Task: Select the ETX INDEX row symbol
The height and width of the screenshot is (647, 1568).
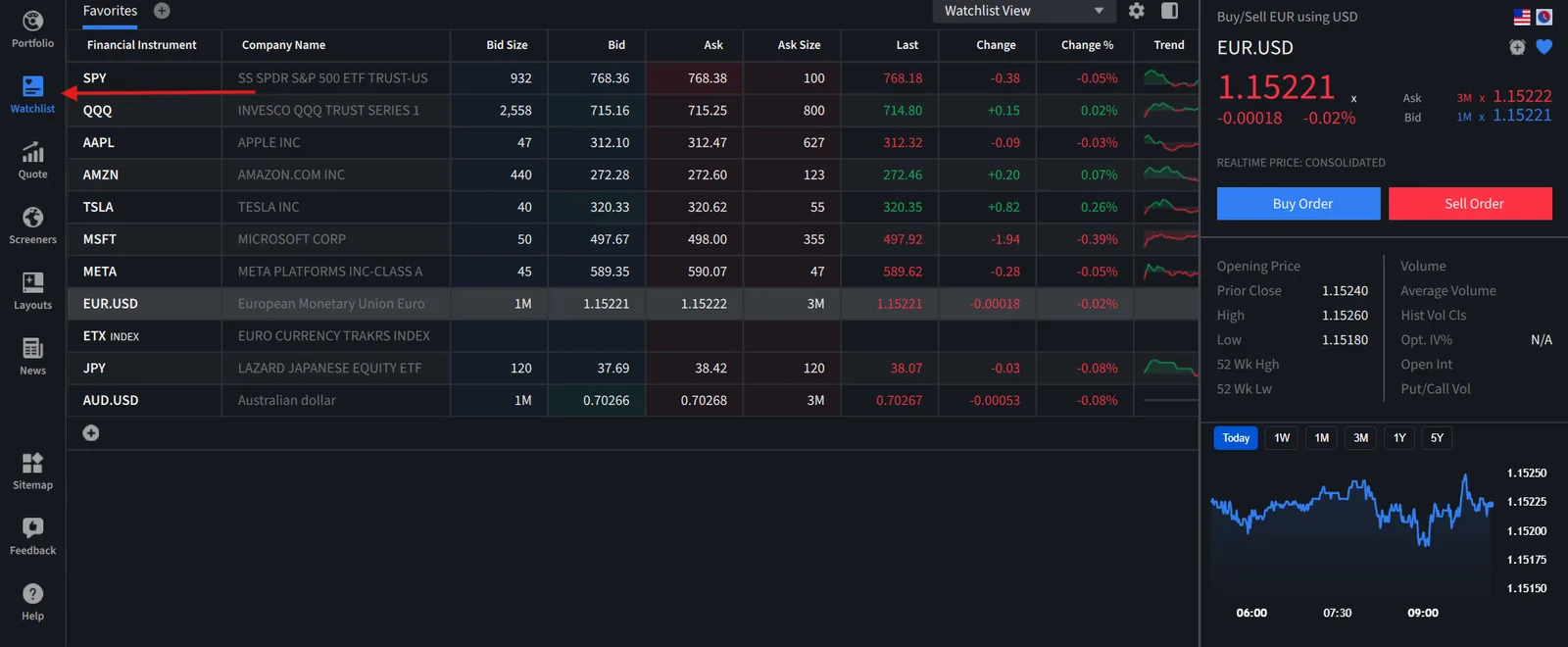Action: coord(111,336)
